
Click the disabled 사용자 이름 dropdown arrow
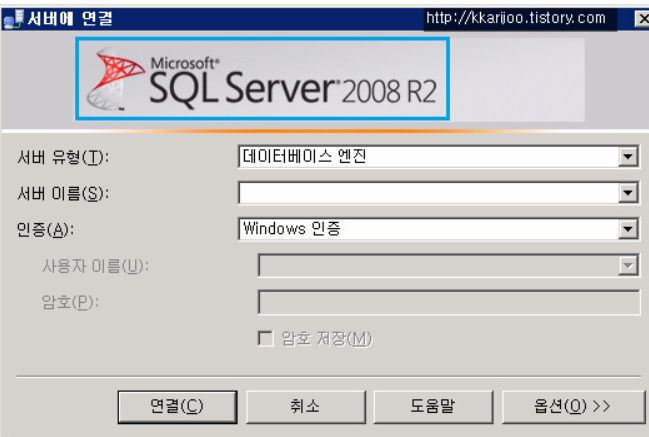coord(628,265)
